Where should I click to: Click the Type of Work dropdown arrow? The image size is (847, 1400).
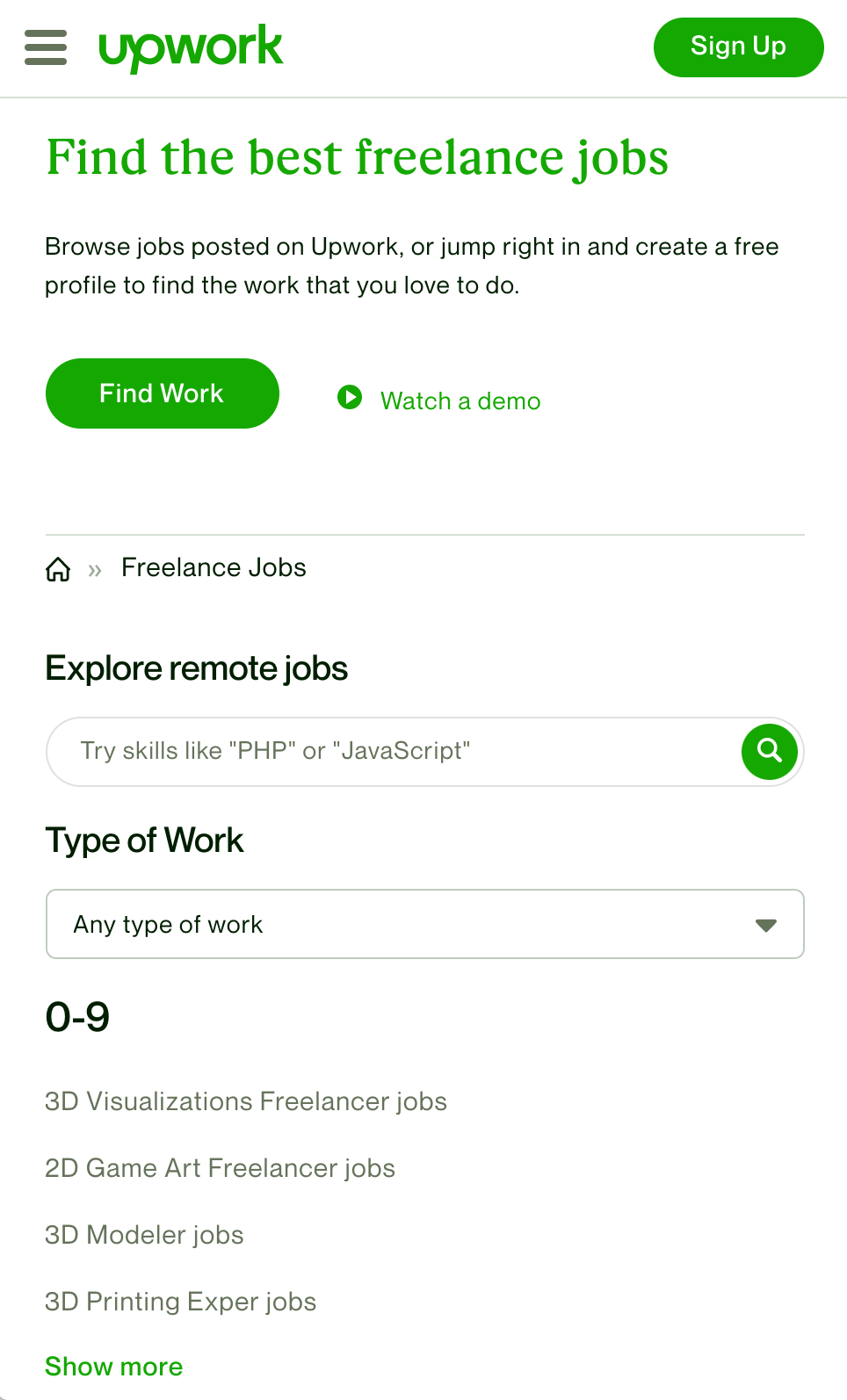(766, 925)
